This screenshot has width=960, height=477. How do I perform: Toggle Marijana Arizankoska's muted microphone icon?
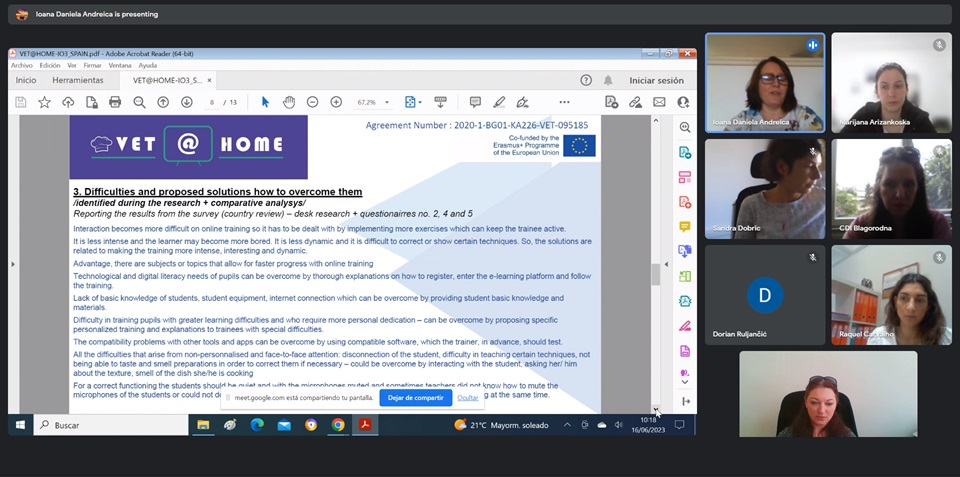point(939,45)
